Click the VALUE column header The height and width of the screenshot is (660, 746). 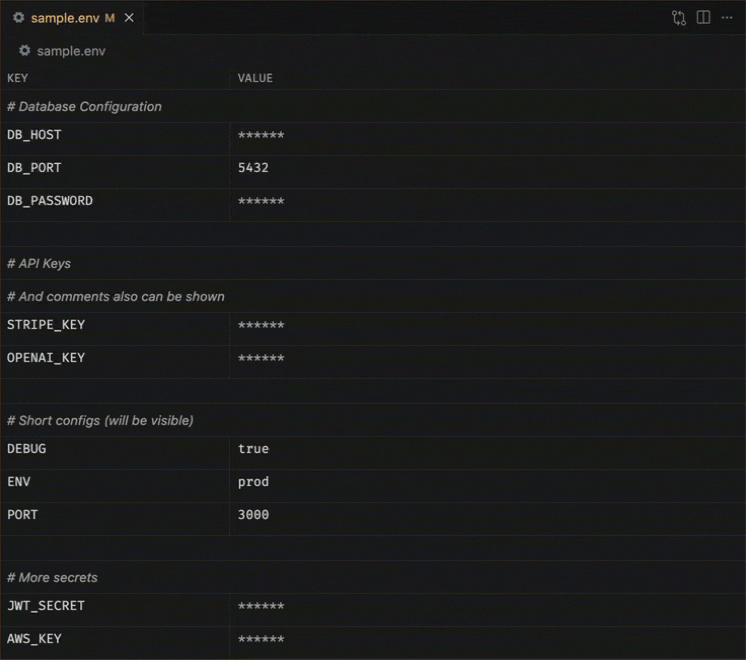(x=255, y=78)
